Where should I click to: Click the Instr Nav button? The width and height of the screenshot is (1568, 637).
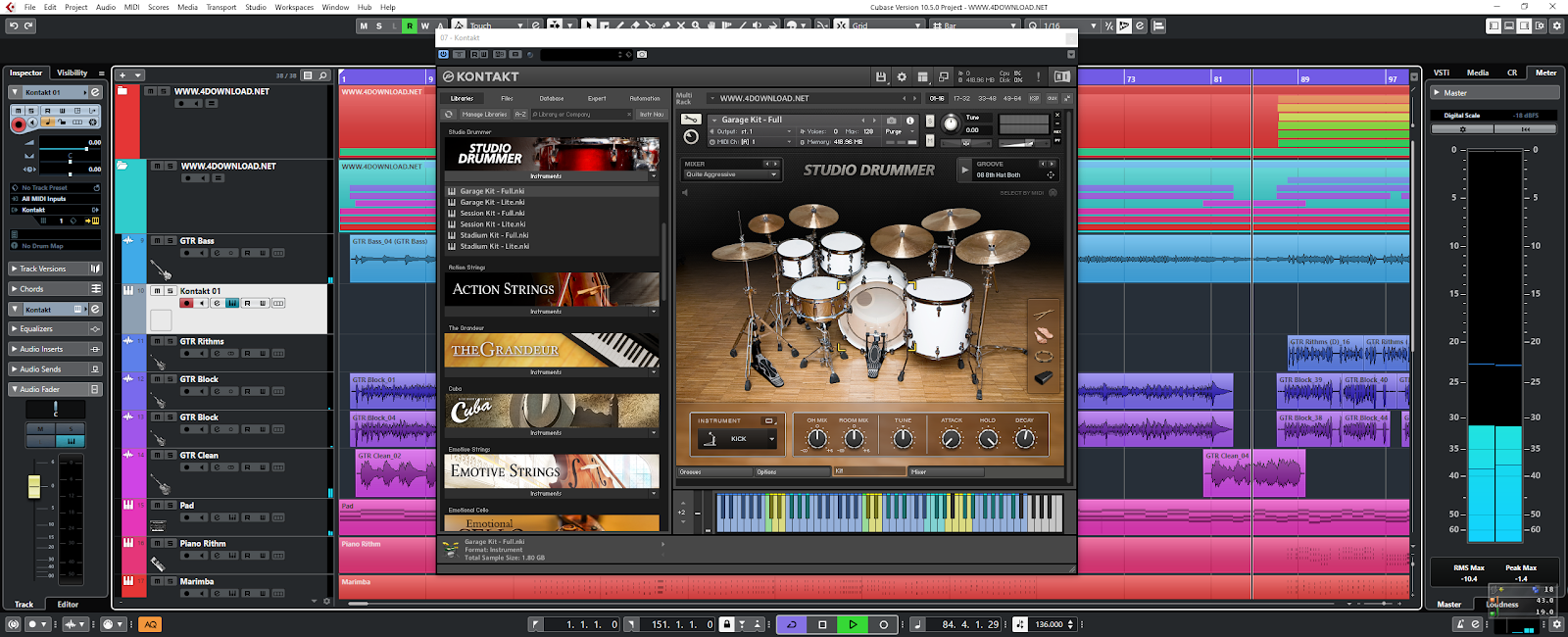coord(652,115)
